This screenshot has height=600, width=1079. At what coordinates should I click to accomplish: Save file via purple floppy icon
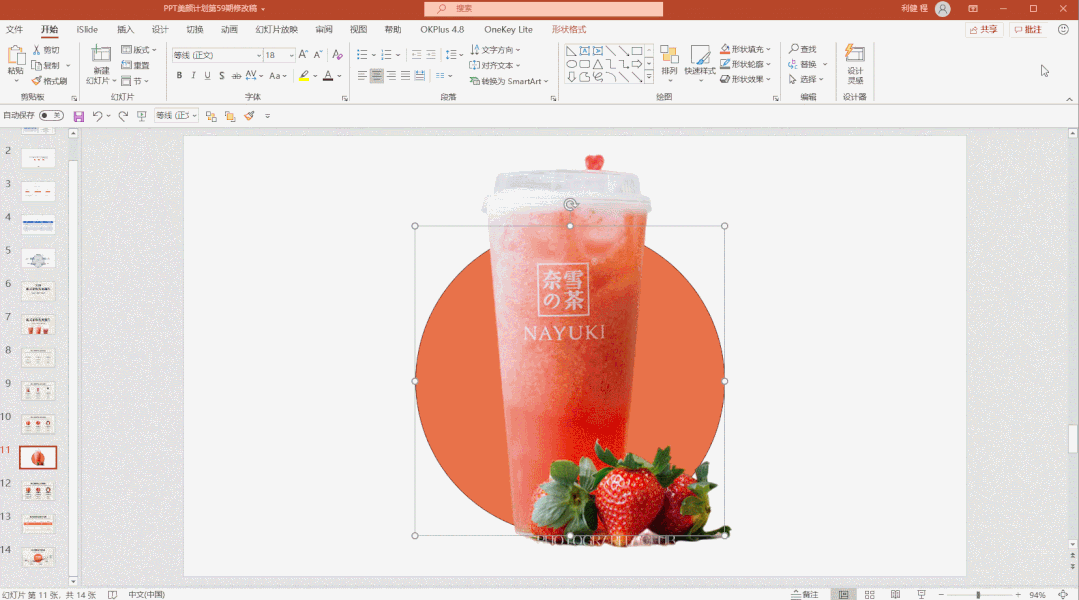click(x=78, y=116)
